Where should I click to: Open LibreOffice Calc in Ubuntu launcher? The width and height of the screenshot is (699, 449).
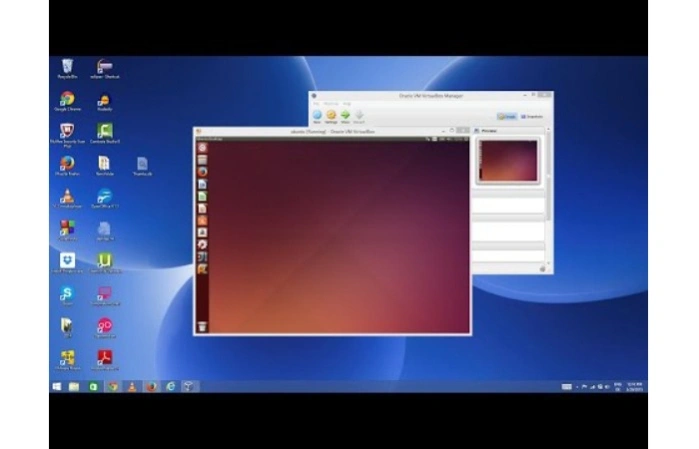pyautogui.click(x=202, y=196)
